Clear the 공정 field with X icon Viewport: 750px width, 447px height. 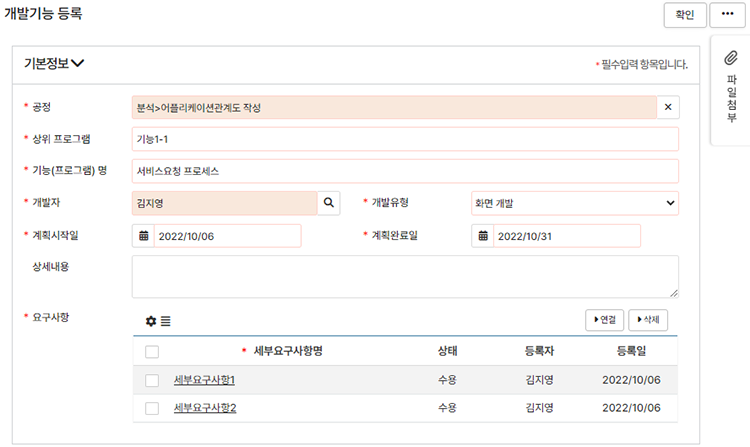click(668, 107)
